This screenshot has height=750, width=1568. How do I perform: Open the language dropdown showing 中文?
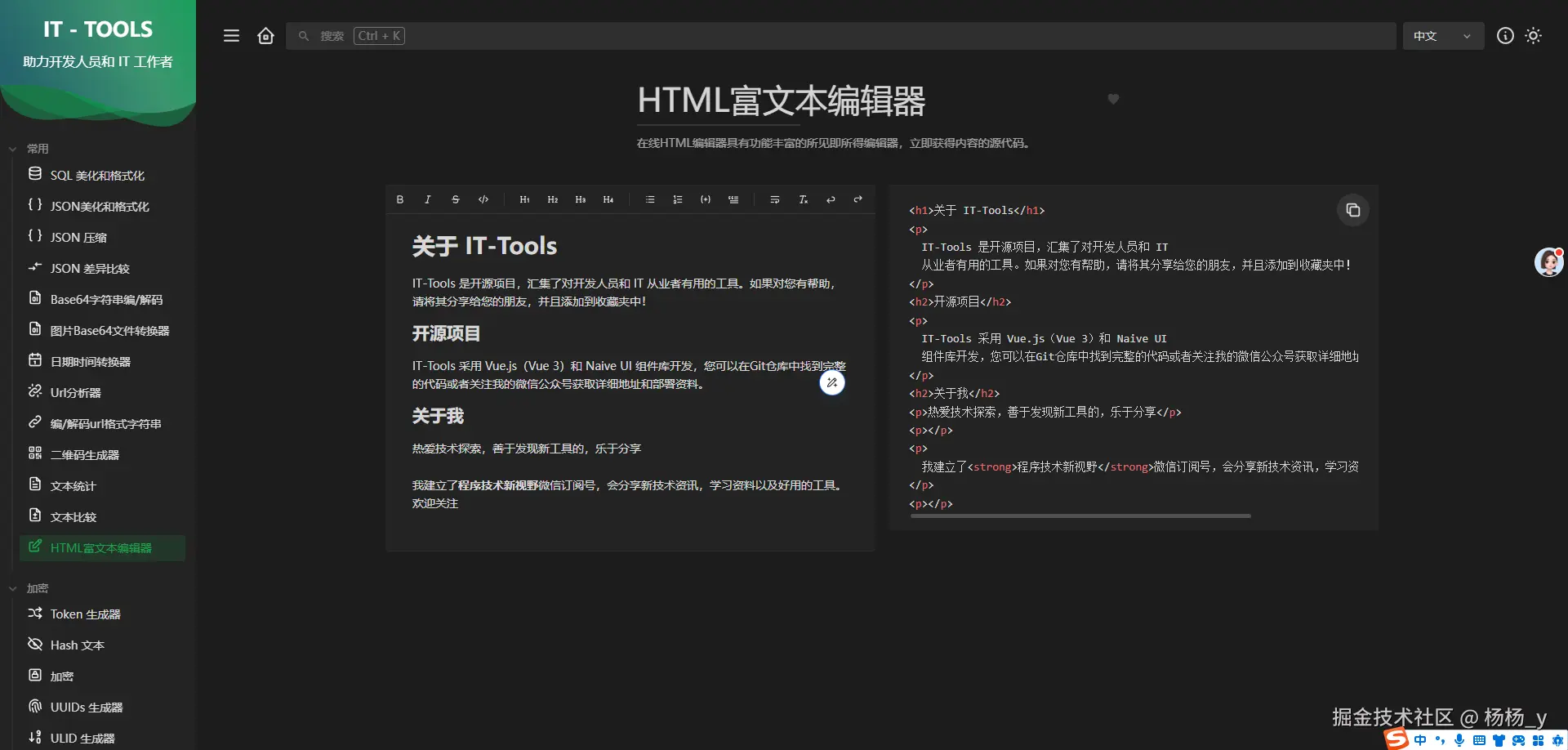coord(1443,36)
